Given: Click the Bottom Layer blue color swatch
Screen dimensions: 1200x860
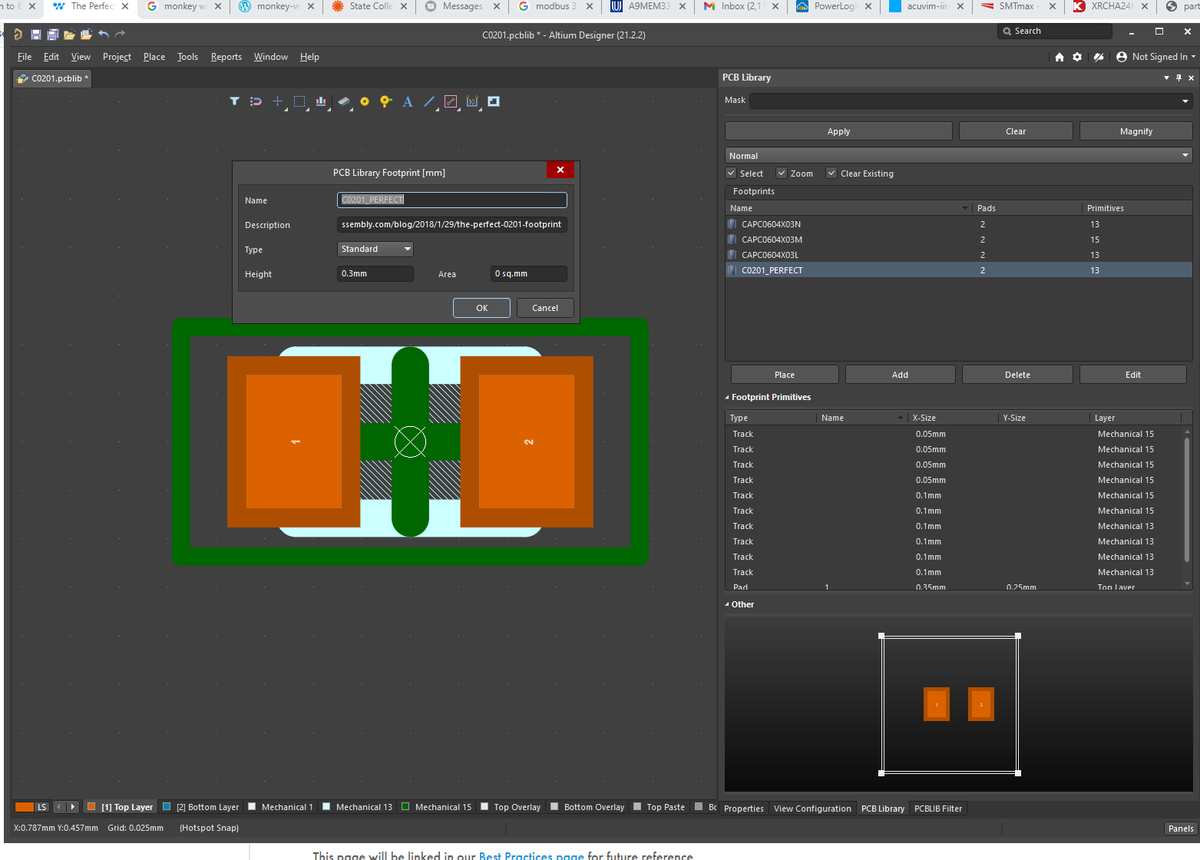Looking at the screenshot, I should click(166, 807).
